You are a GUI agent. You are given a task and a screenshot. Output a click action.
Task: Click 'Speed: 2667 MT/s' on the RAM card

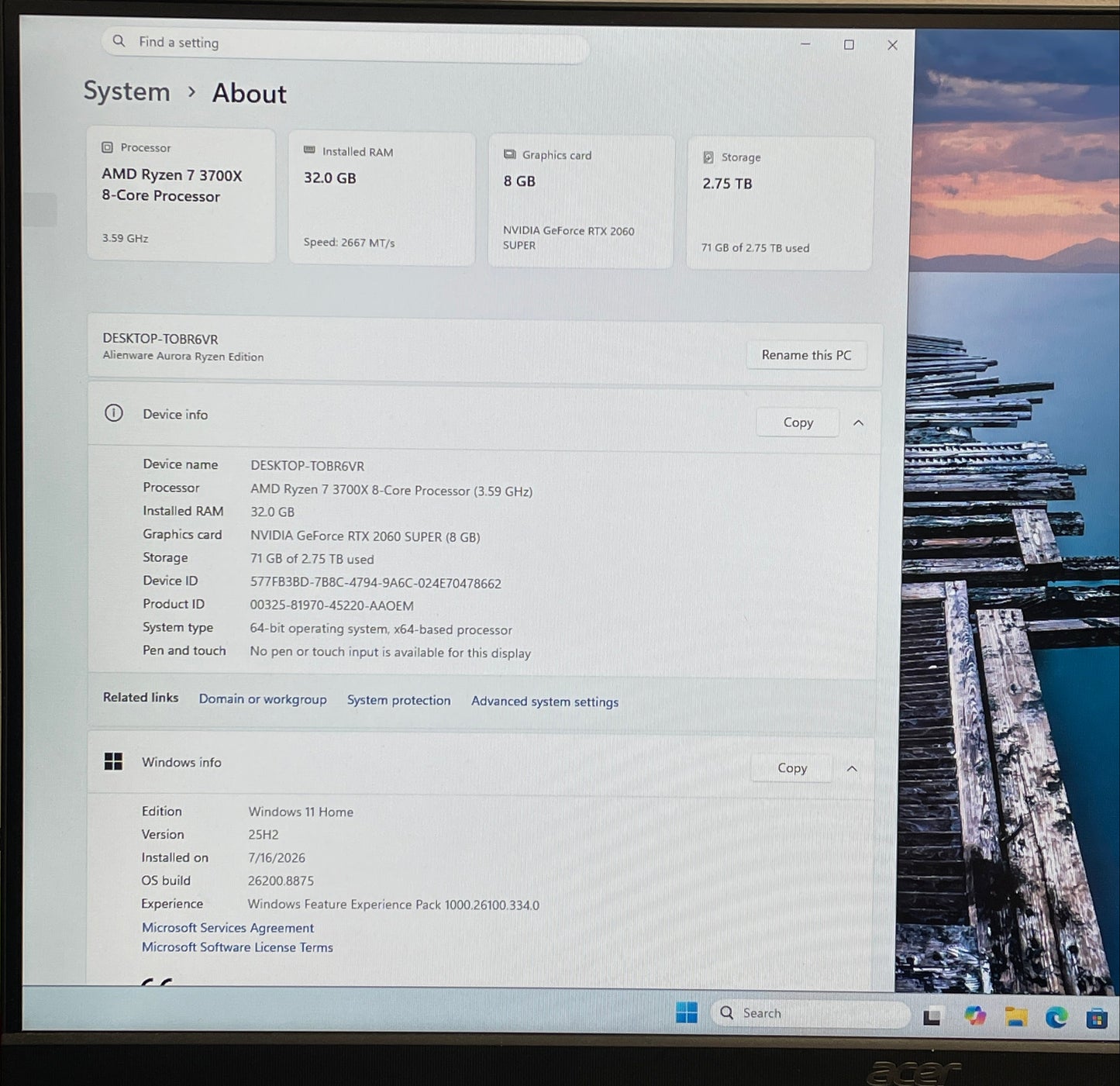349,243
